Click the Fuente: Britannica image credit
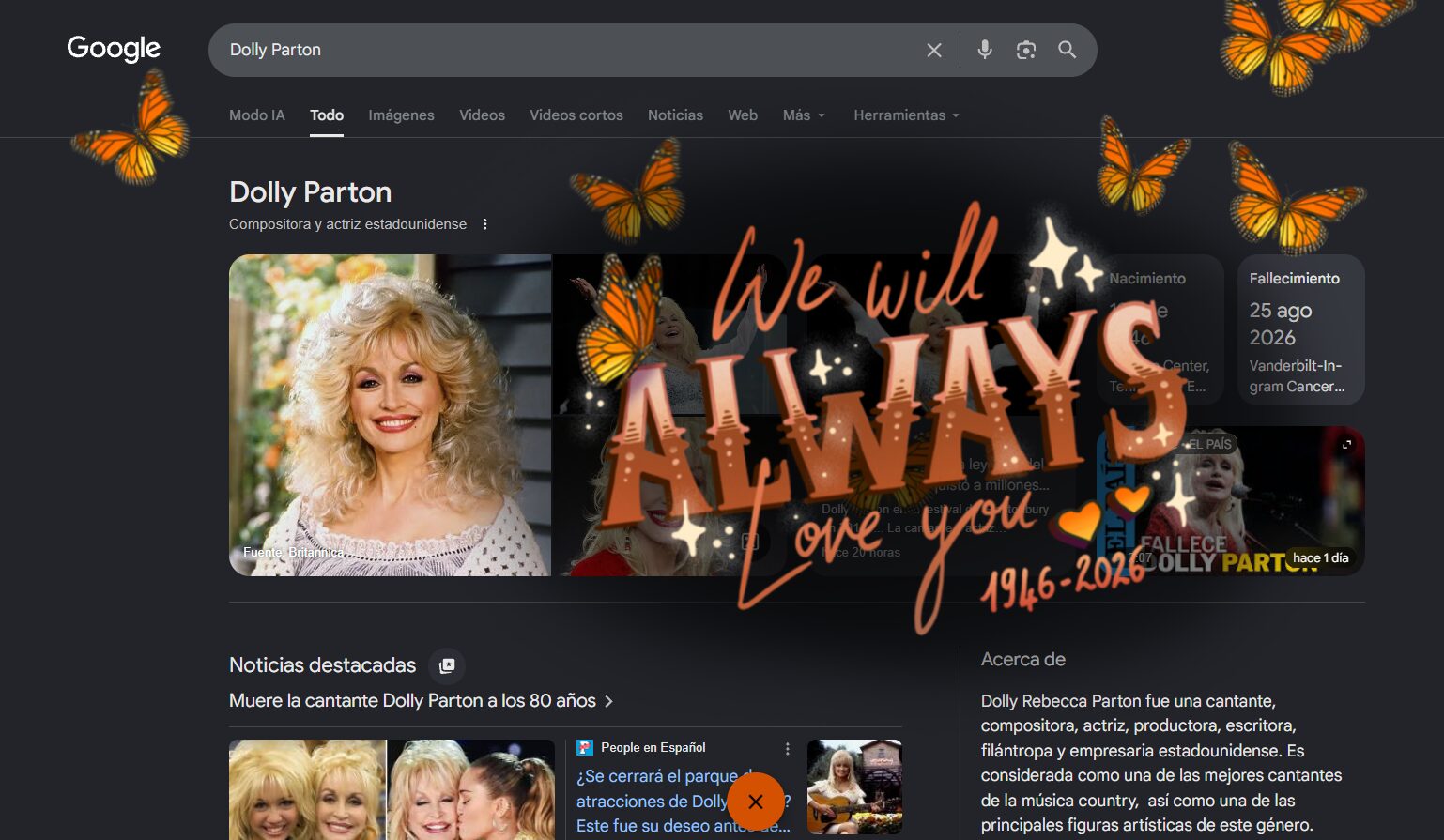Image resolution: width=1444 pixels, height=840 pixels. (x=293, y=553)
